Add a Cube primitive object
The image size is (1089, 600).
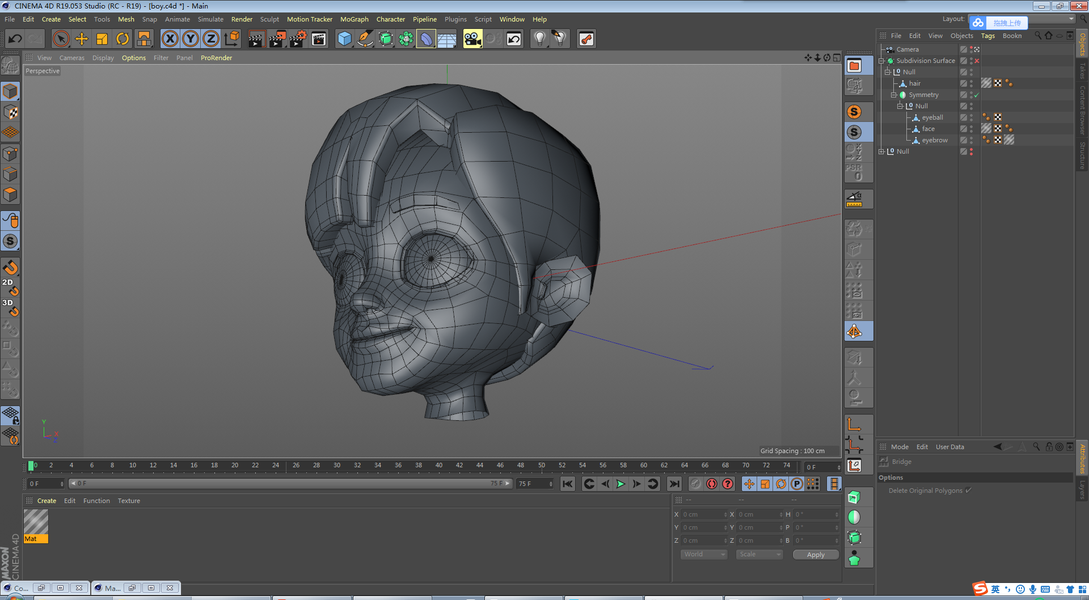[345, 39]
